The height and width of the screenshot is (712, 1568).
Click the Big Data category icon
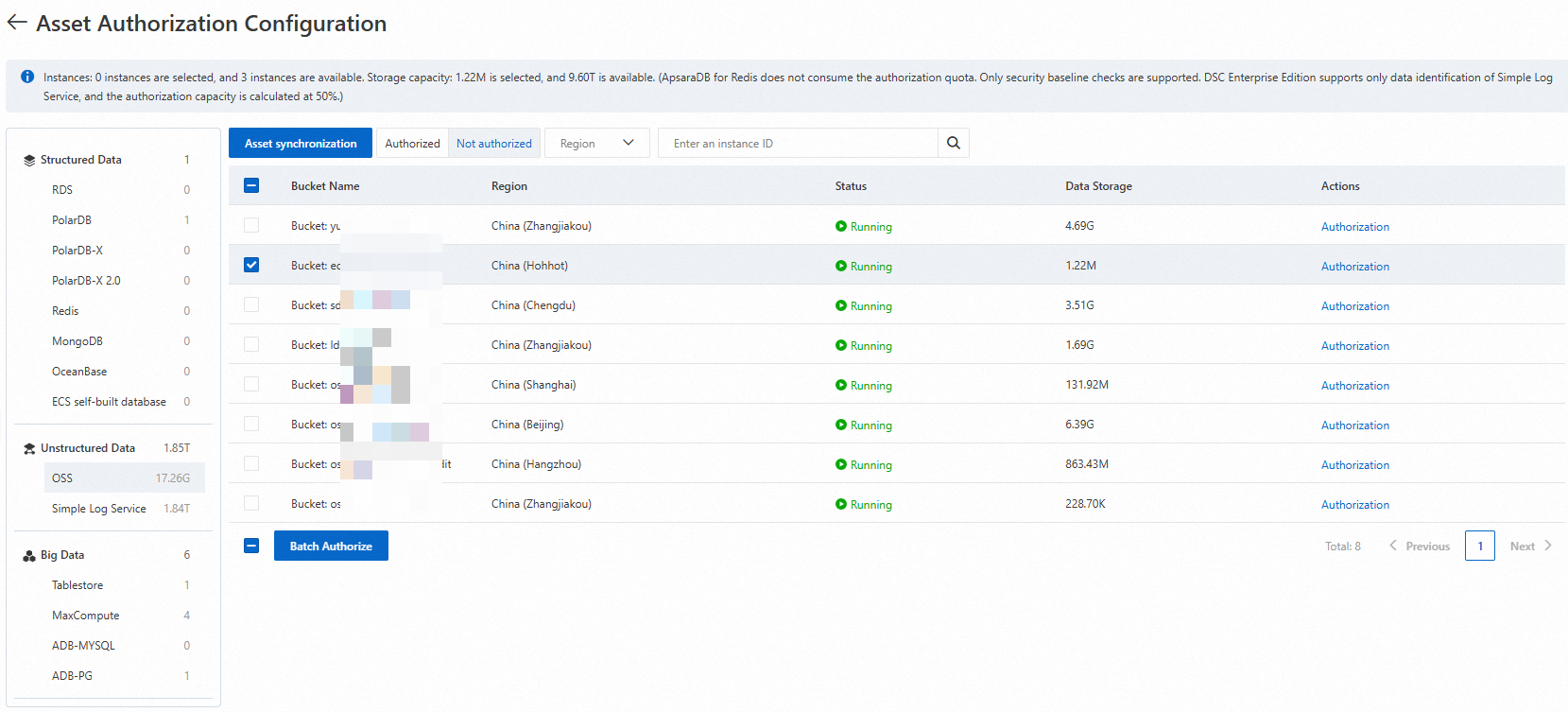tap(29, 556)
